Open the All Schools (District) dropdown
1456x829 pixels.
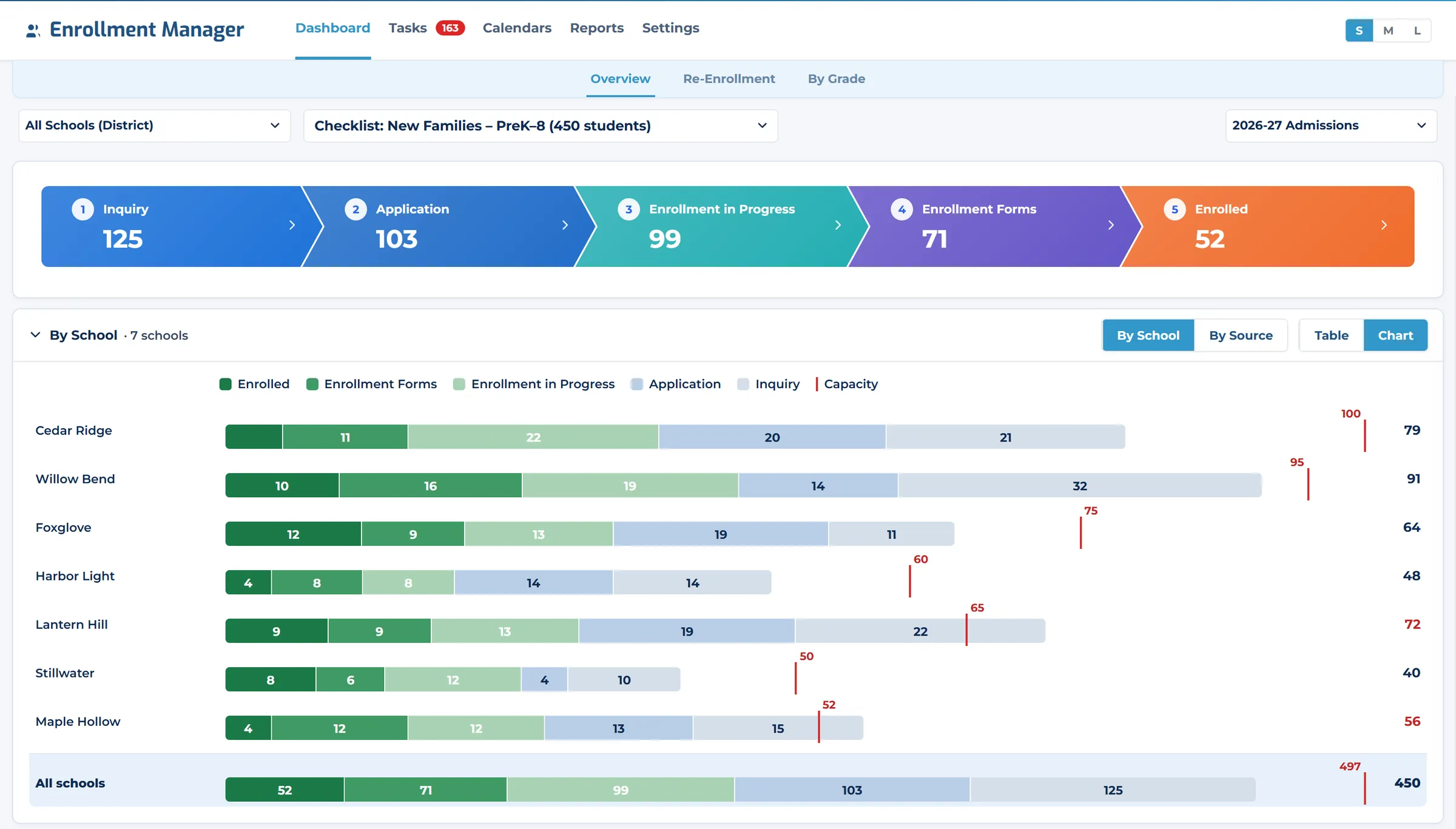pos(155,126)
